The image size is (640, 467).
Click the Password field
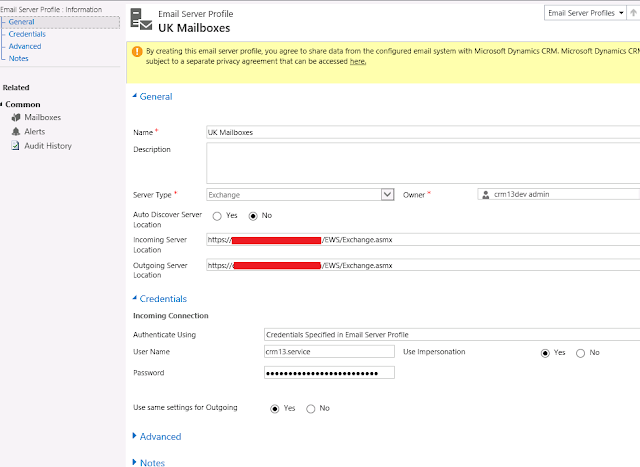click(329, 373)
